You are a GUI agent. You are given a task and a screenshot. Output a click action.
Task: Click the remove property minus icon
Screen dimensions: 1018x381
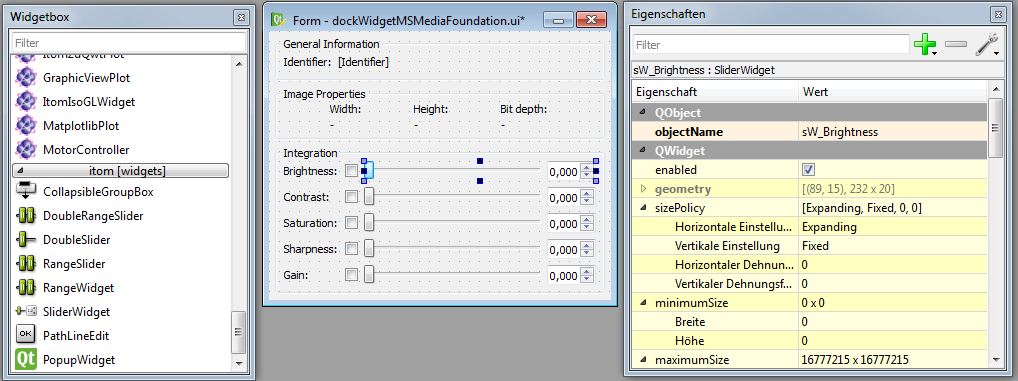point(956,44)
